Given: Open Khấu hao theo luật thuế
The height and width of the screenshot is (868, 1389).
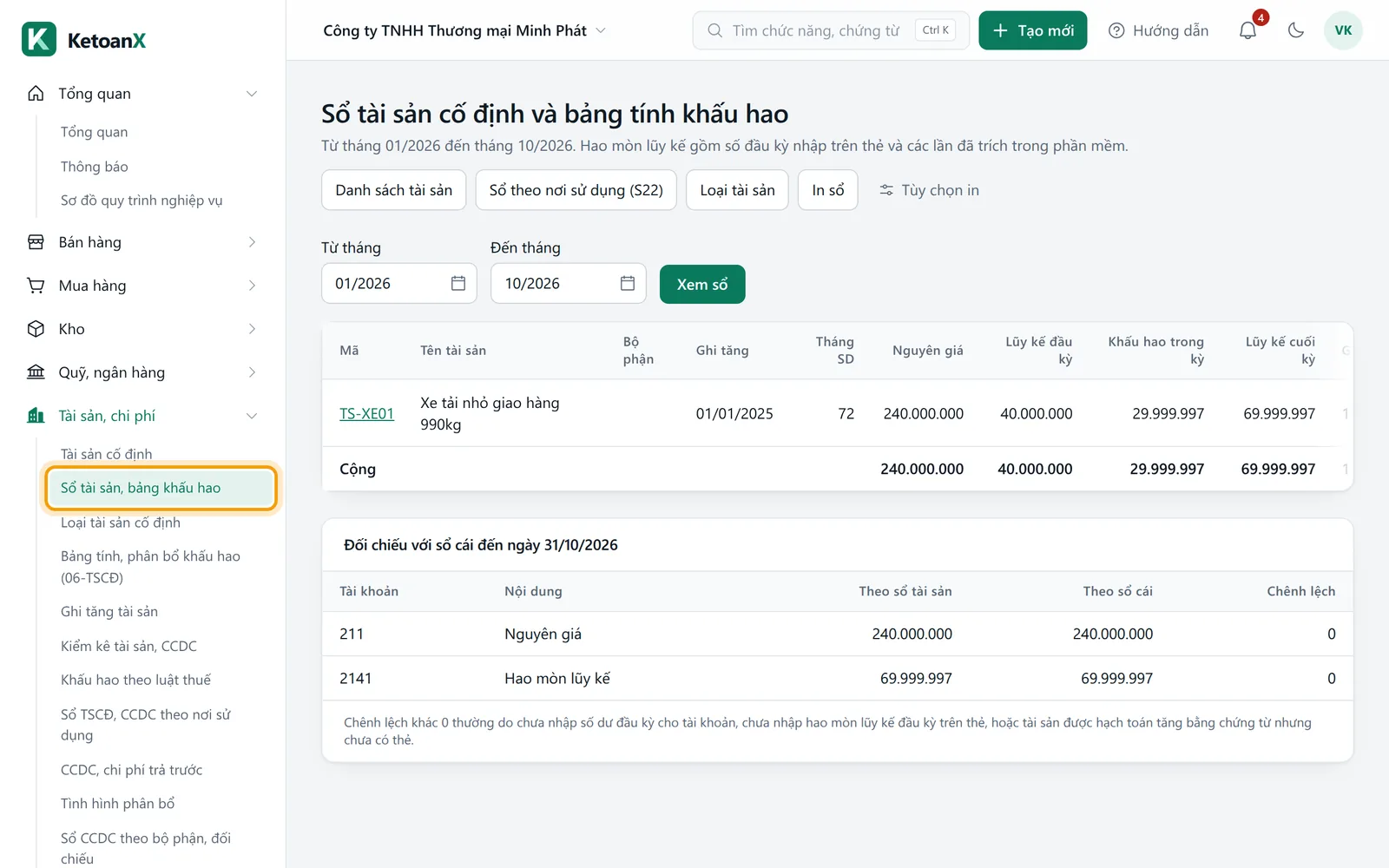Looking at the screenshot, I should [x=135, y=680].
